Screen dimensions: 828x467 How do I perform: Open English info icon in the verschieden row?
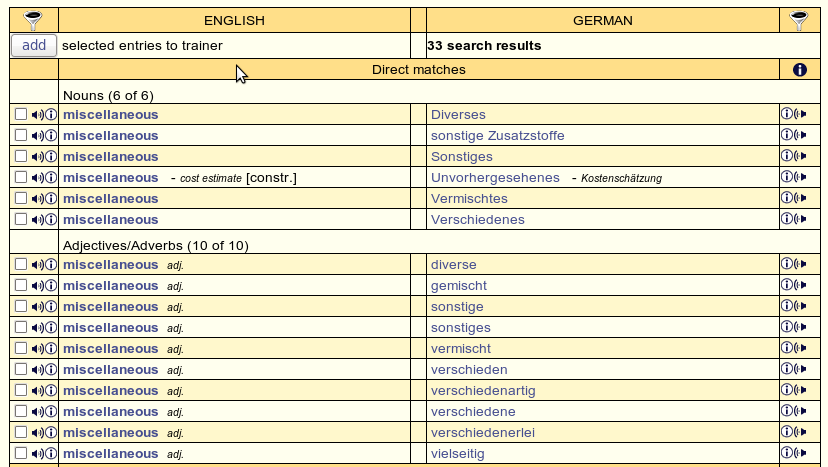[51, 370]
